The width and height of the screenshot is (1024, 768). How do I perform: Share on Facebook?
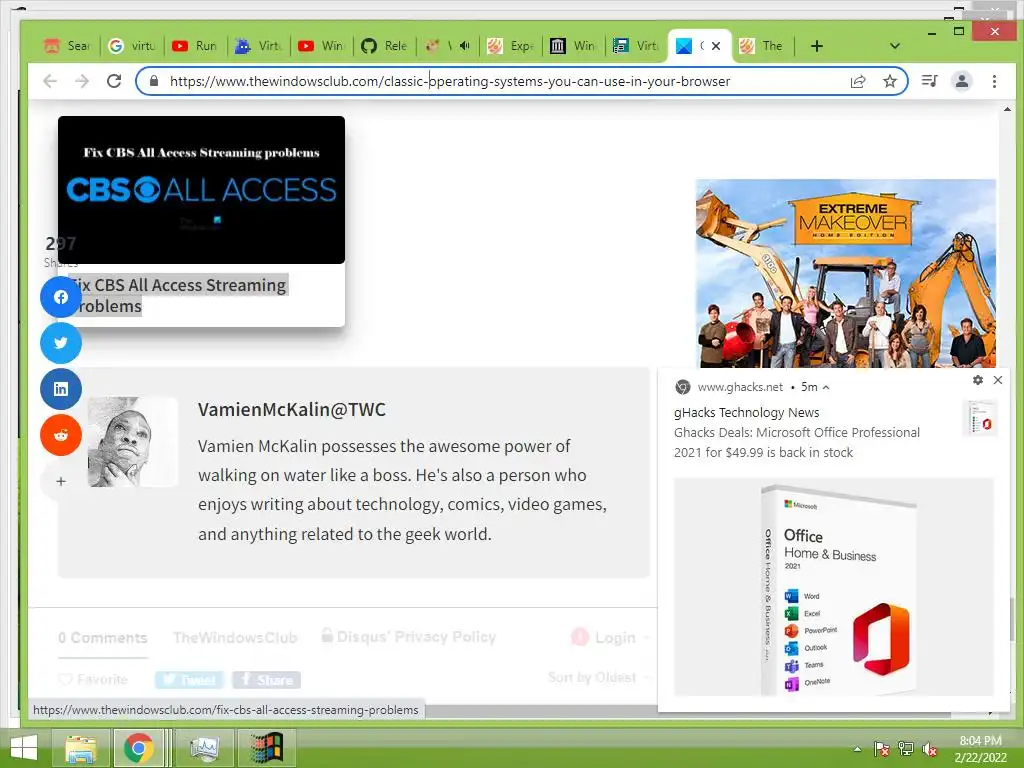point(61,297)
